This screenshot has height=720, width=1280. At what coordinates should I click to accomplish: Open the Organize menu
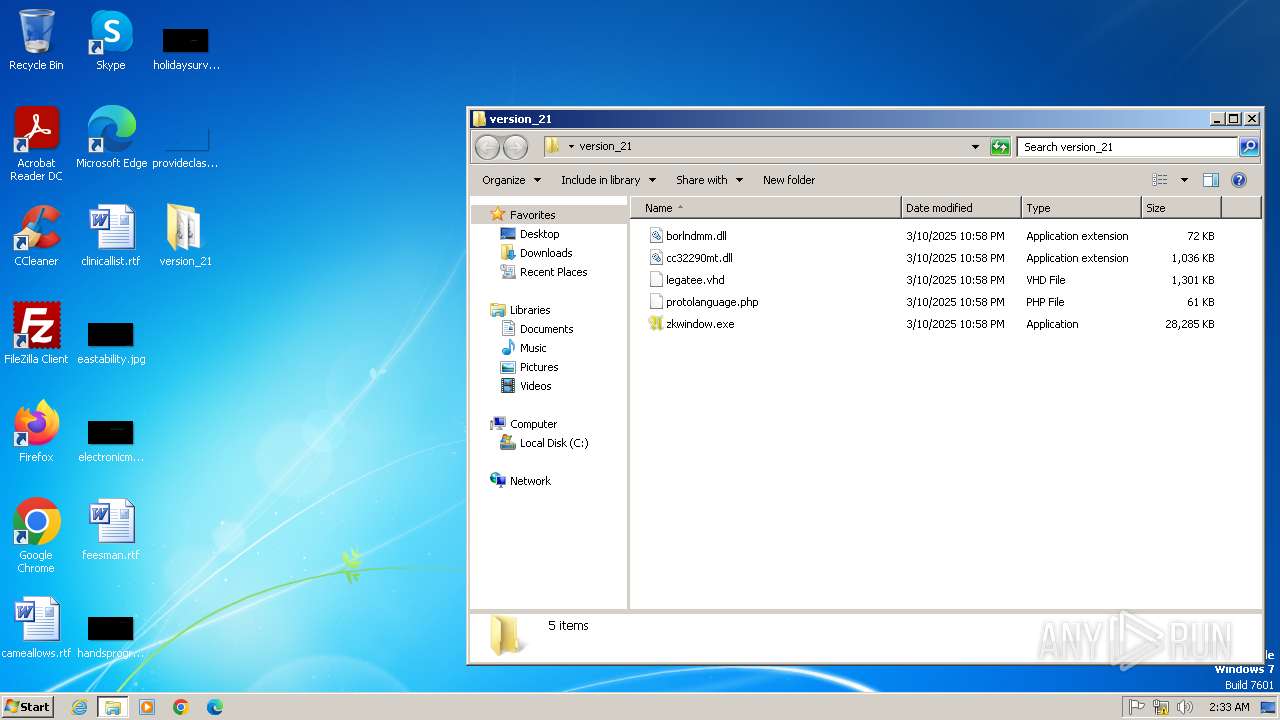[x=511, y=180]
